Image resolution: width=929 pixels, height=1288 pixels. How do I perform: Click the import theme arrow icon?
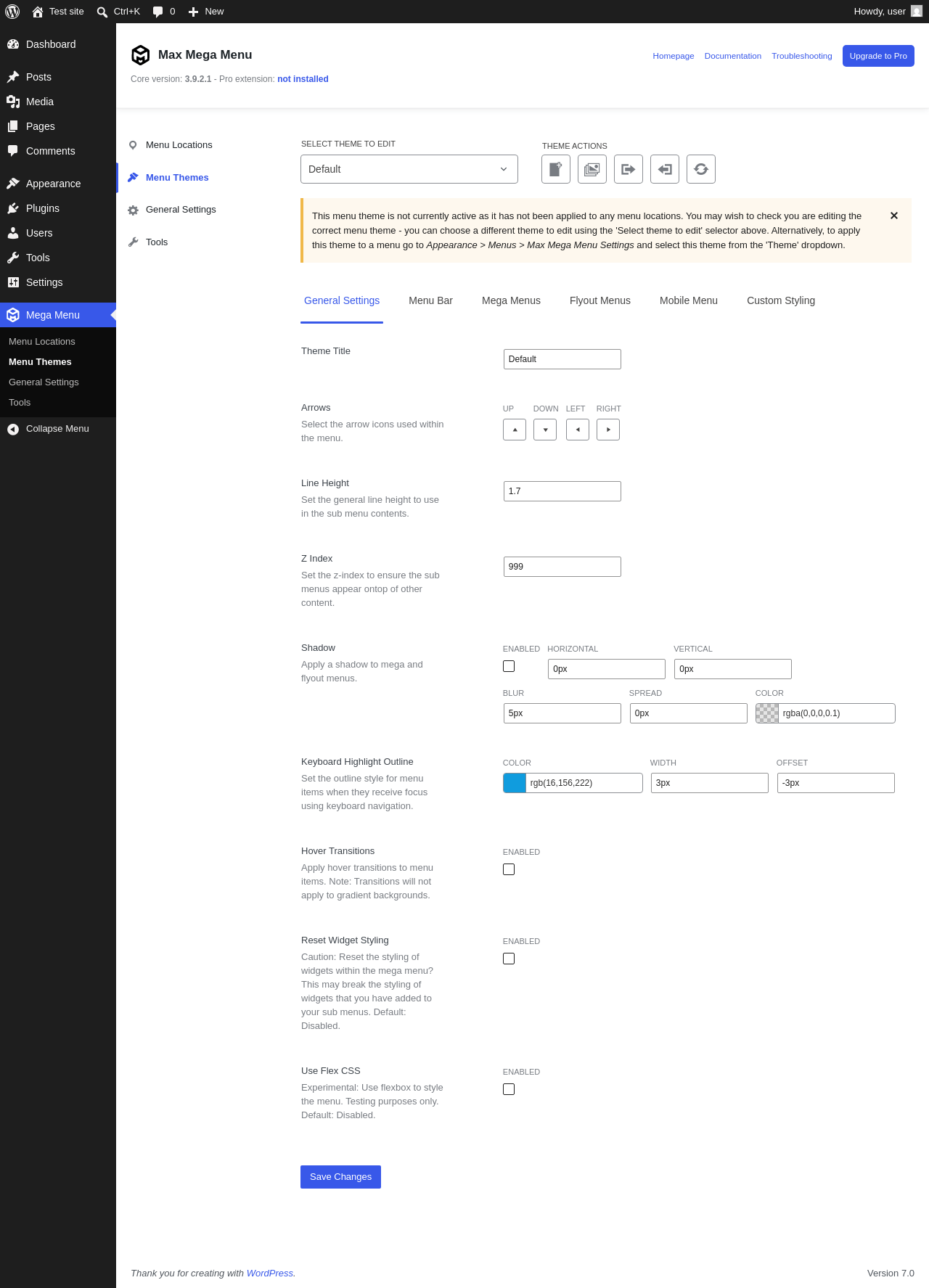point(665,169)
